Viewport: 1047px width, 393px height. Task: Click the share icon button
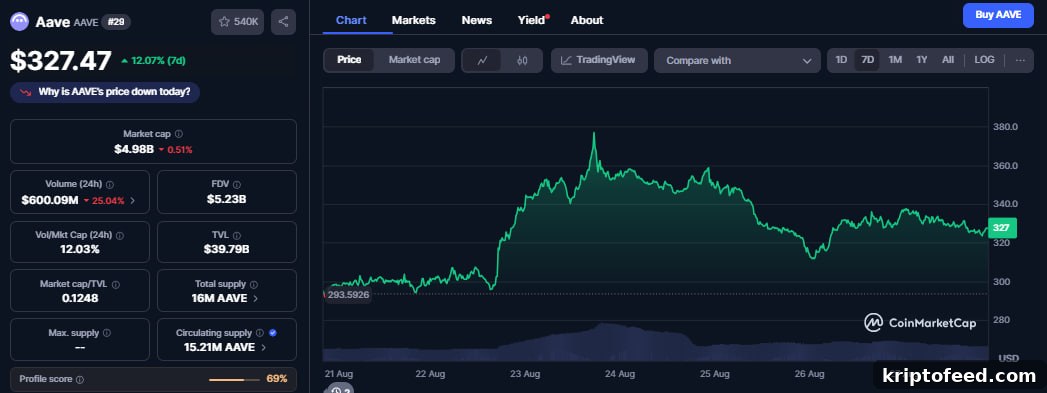(283, 22)
